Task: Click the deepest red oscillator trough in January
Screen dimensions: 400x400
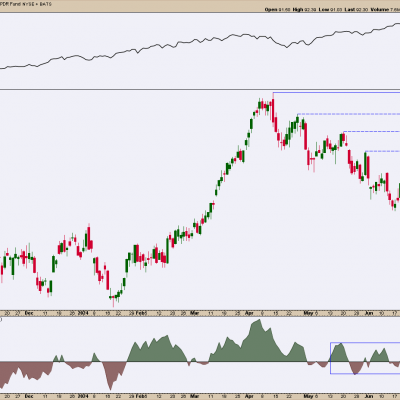Action: click(110, 388)
